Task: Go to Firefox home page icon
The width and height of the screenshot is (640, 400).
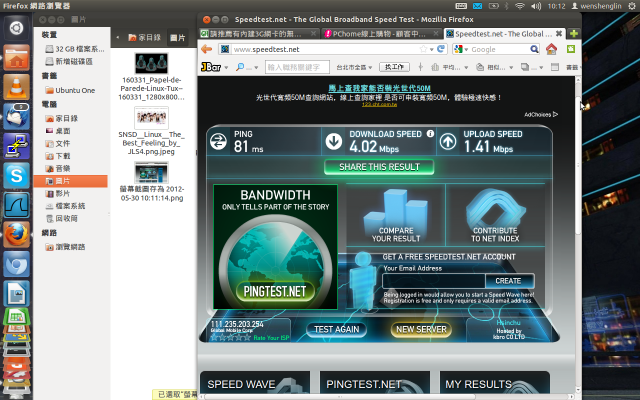Action: (x=551, y=49)
